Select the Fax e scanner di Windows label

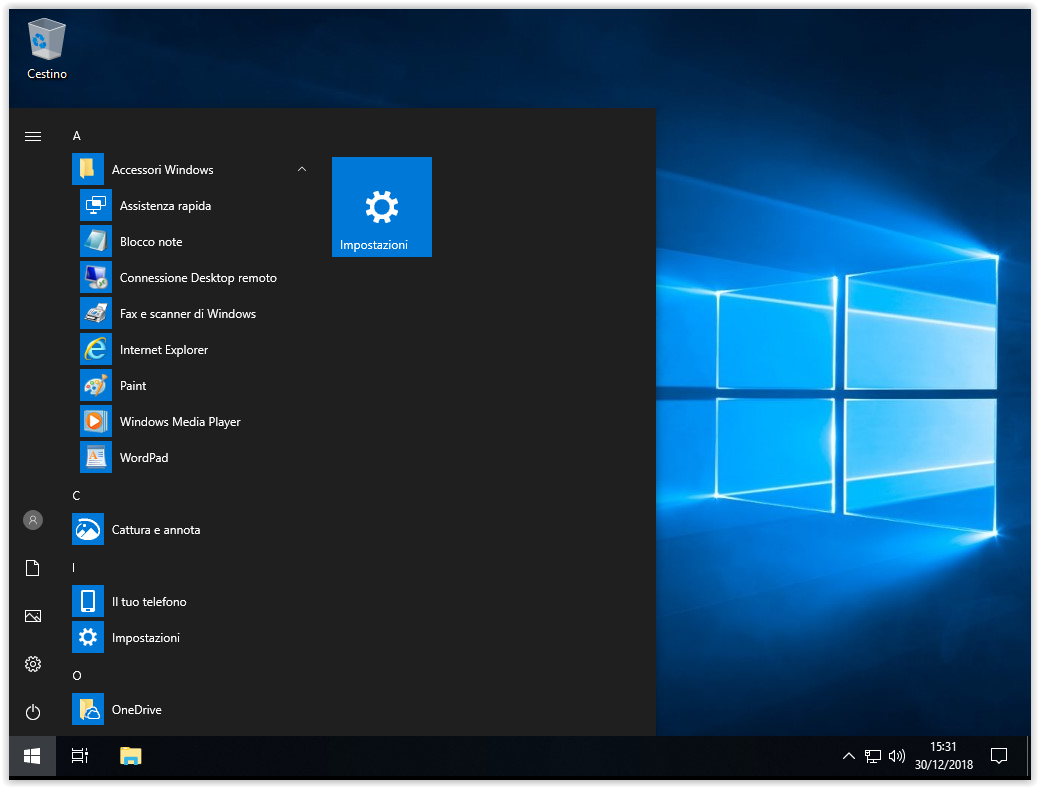pyautogui.click(x=188, y=314)
